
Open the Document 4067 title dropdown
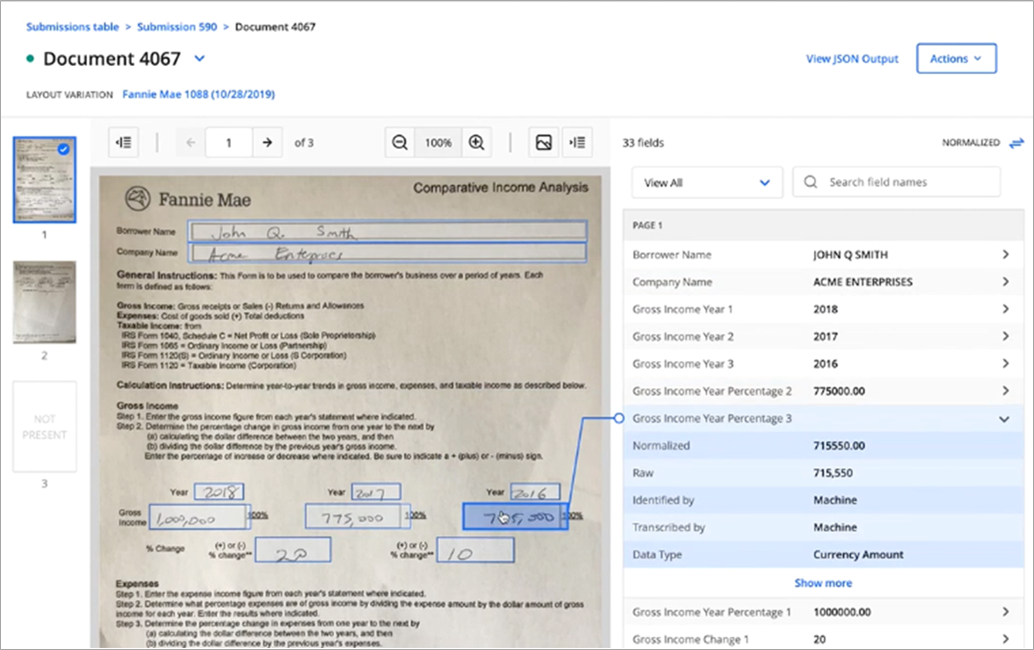pyautogui.click(x=200, y=59)
